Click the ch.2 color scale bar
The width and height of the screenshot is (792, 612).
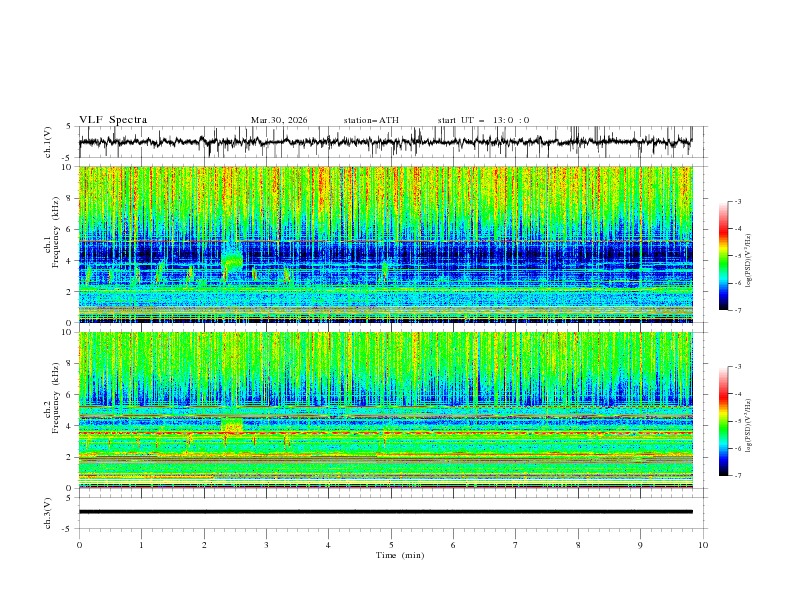point(723,421)
